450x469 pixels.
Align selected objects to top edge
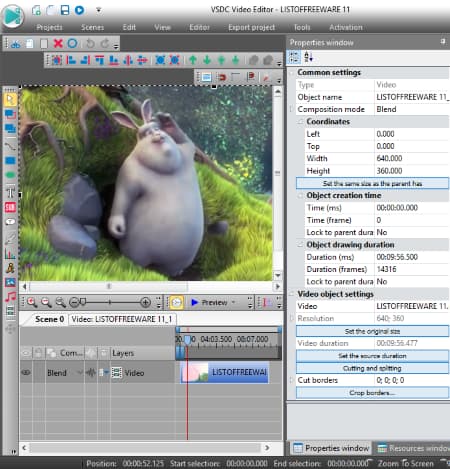click(99, 60)
